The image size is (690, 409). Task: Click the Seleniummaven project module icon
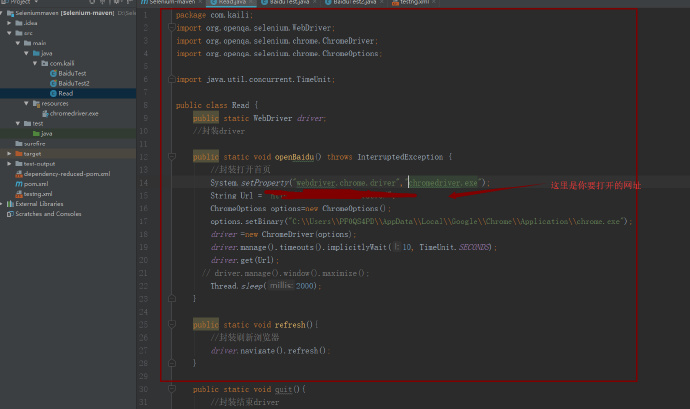pos(10,13)
